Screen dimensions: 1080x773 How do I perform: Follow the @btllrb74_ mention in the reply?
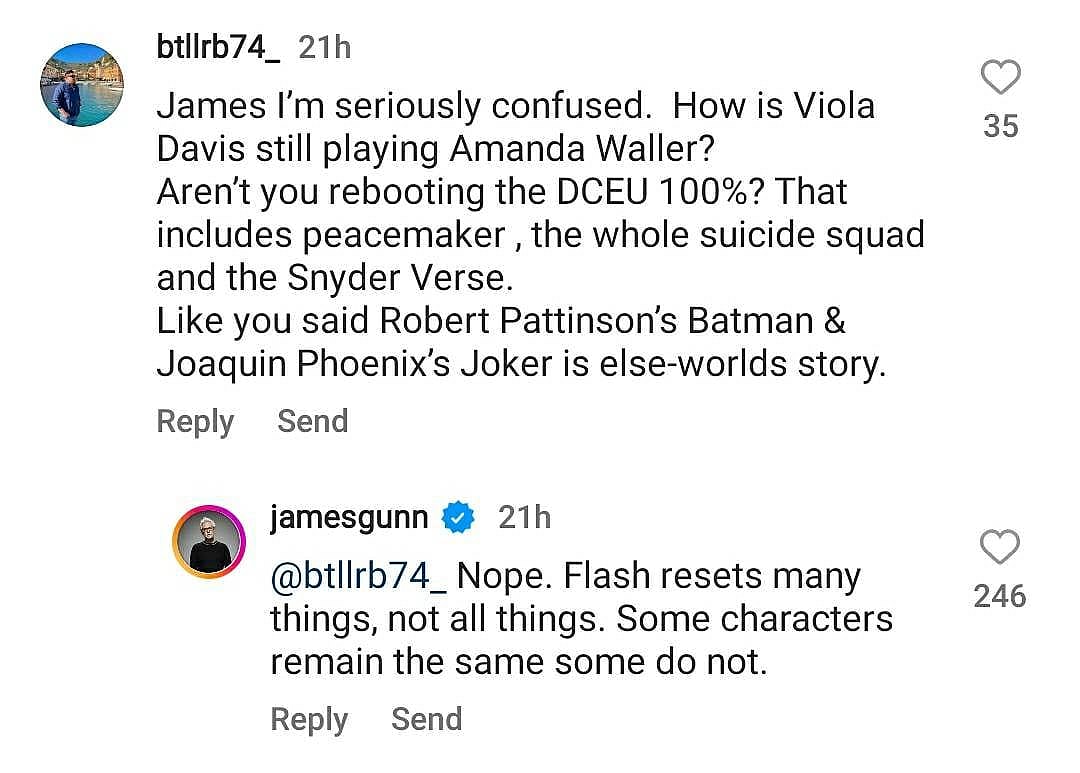(357, 577)
